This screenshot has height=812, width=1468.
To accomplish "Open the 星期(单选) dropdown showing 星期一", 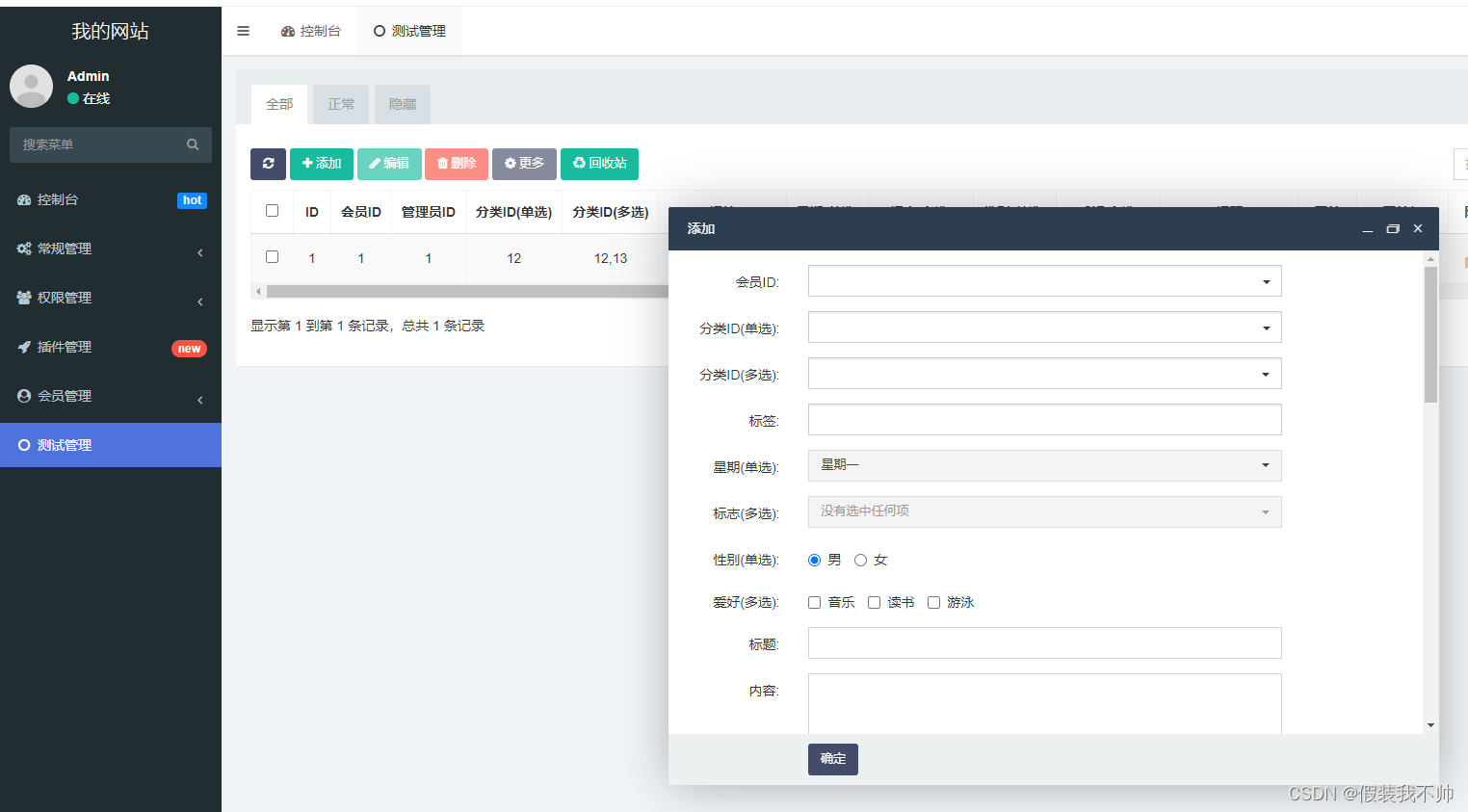I will tap(1044, 465).
